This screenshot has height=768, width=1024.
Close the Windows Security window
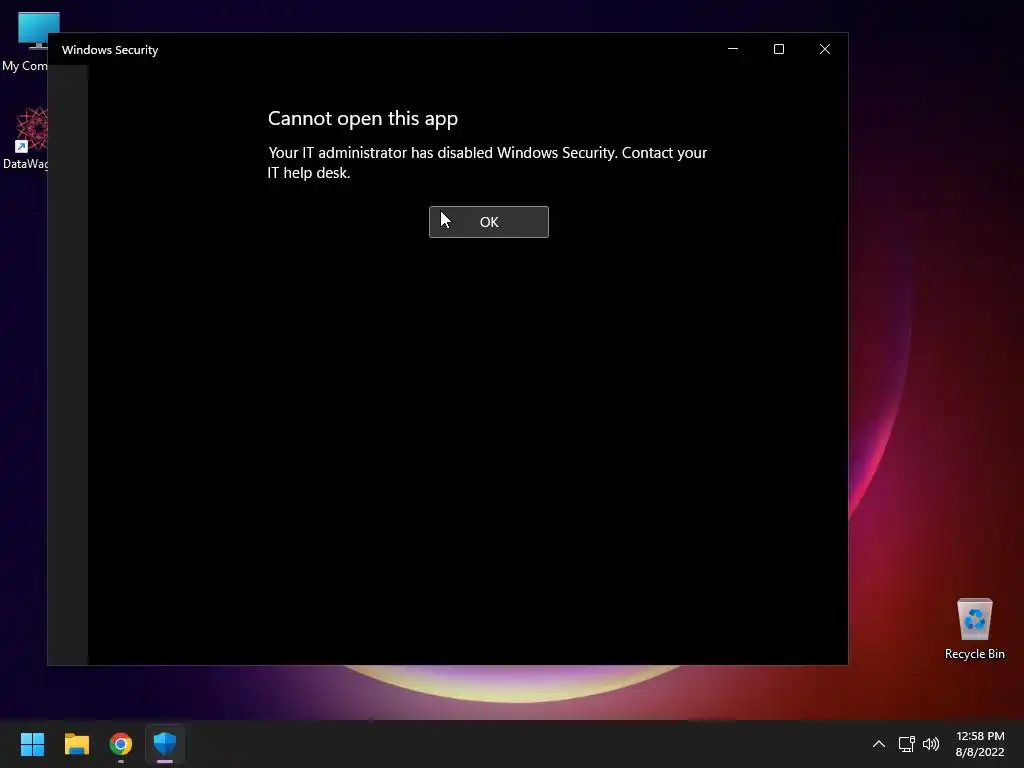coord(825,50)
